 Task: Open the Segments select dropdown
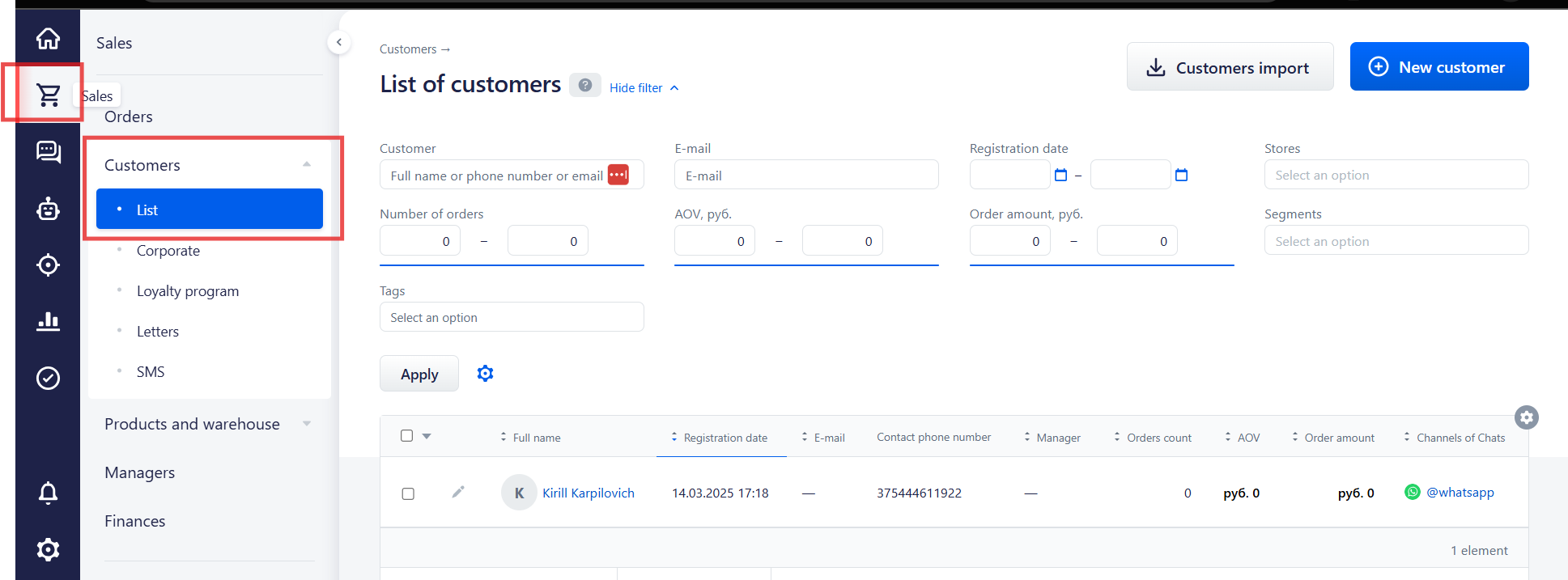(x=1396, y=241)
